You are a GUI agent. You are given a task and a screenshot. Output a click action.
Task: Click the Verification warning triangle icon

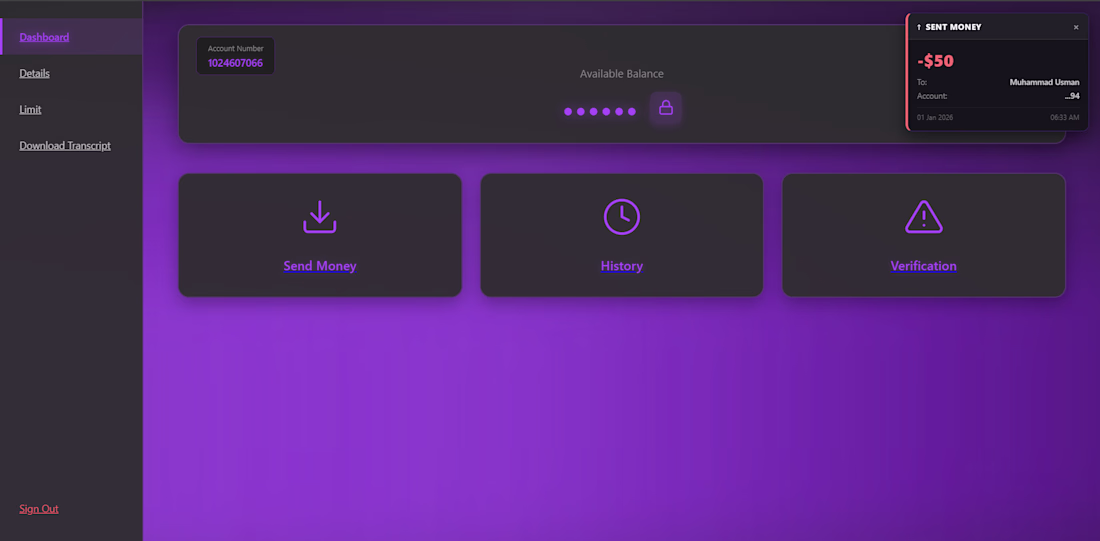(924, 217)
